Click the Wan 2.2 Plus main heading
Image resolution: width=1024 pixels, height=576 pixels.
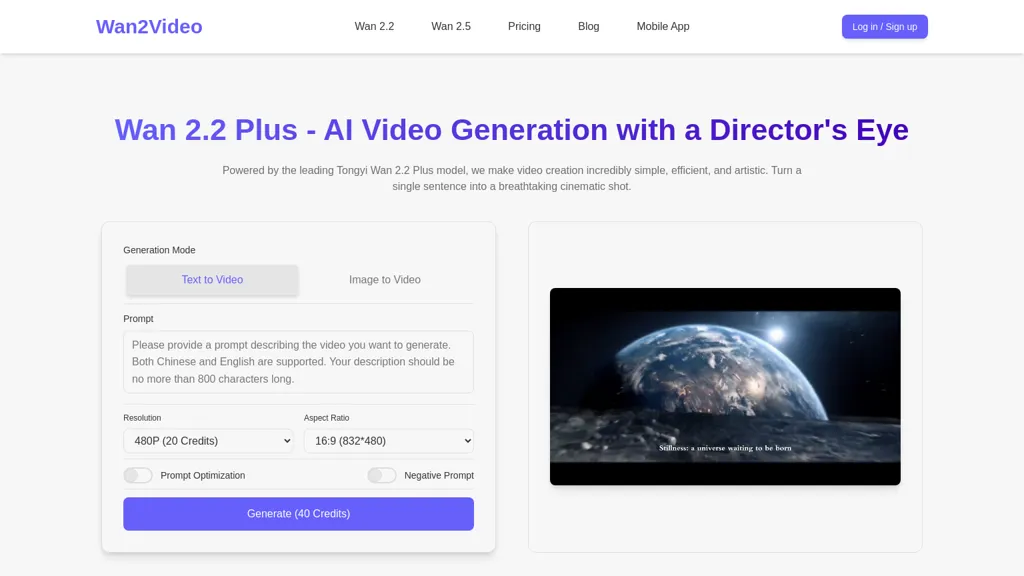tap(511, 130)
